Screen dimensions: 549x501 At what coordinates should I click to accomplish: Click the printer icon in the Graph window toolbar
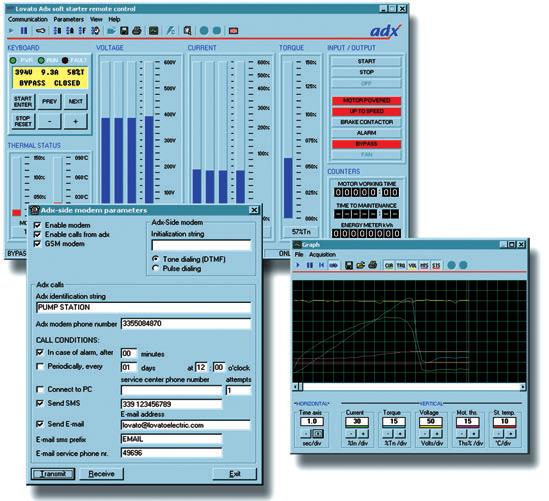[x=373, y=265]
